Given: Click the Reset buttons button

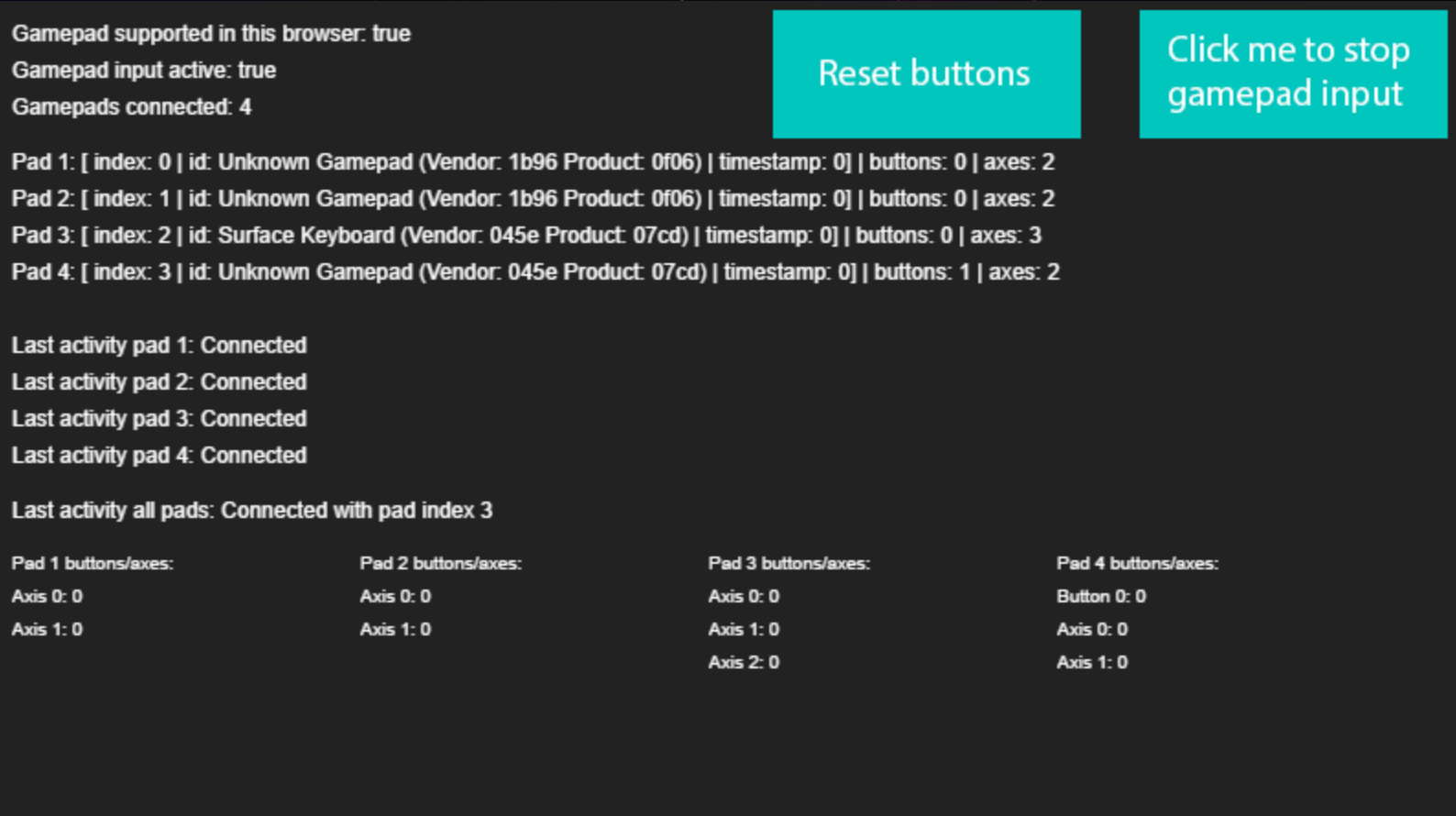Looking at the screenshot, I should (926, 74).
